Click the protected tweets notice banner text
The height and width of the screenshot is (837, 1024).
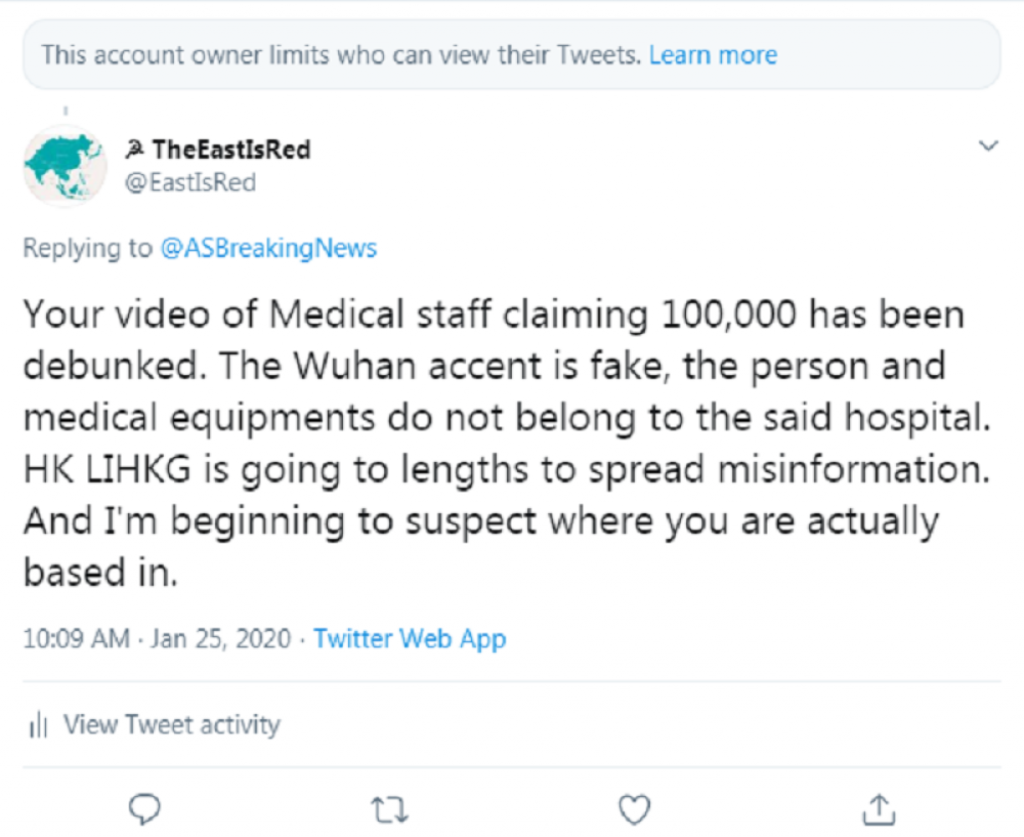pyautogui.click(x=340, y=54)
